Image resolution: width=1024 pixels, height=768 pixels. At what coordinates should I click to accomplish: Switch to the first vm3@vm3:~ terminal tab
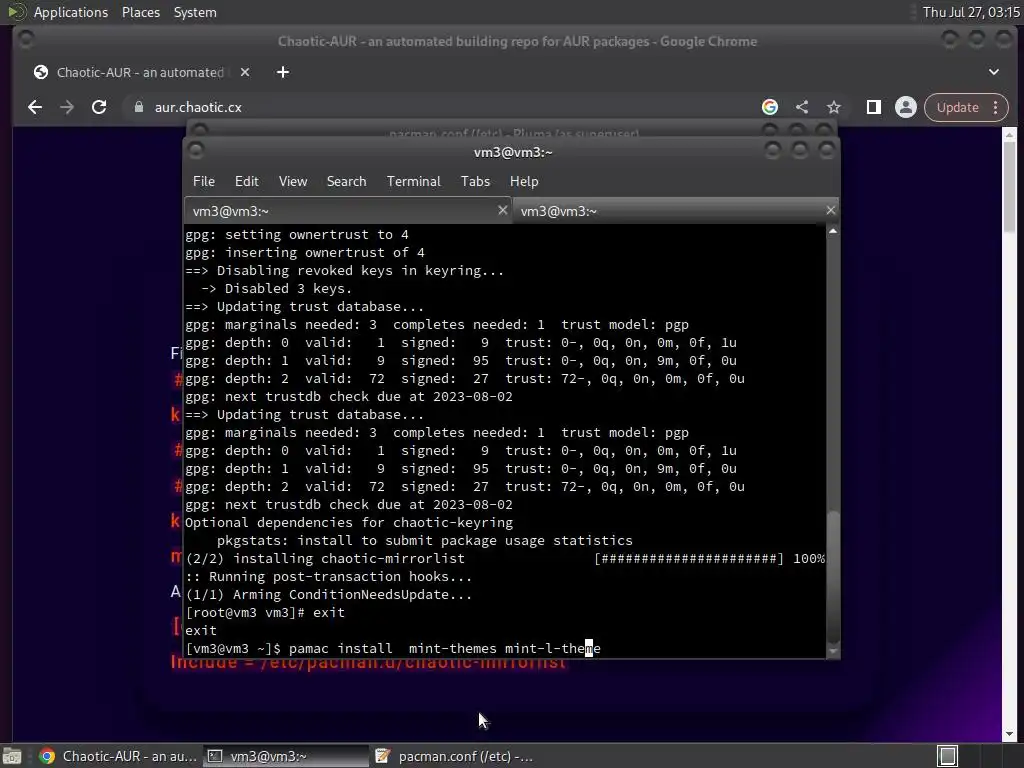click(x=348, y=211)
